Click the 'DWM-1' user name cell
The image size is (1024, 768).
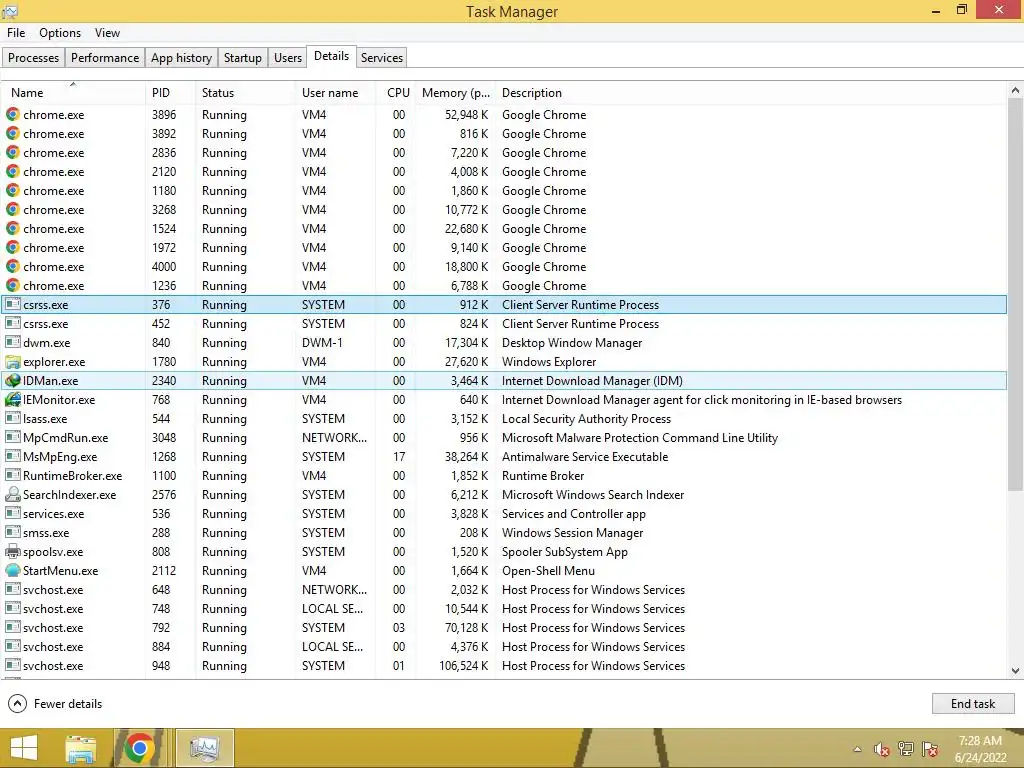323,342
